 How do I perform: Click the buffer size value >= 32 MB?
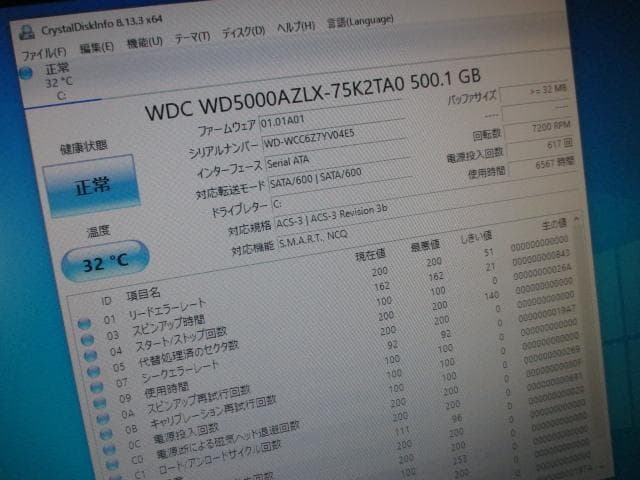pos(533,92)
